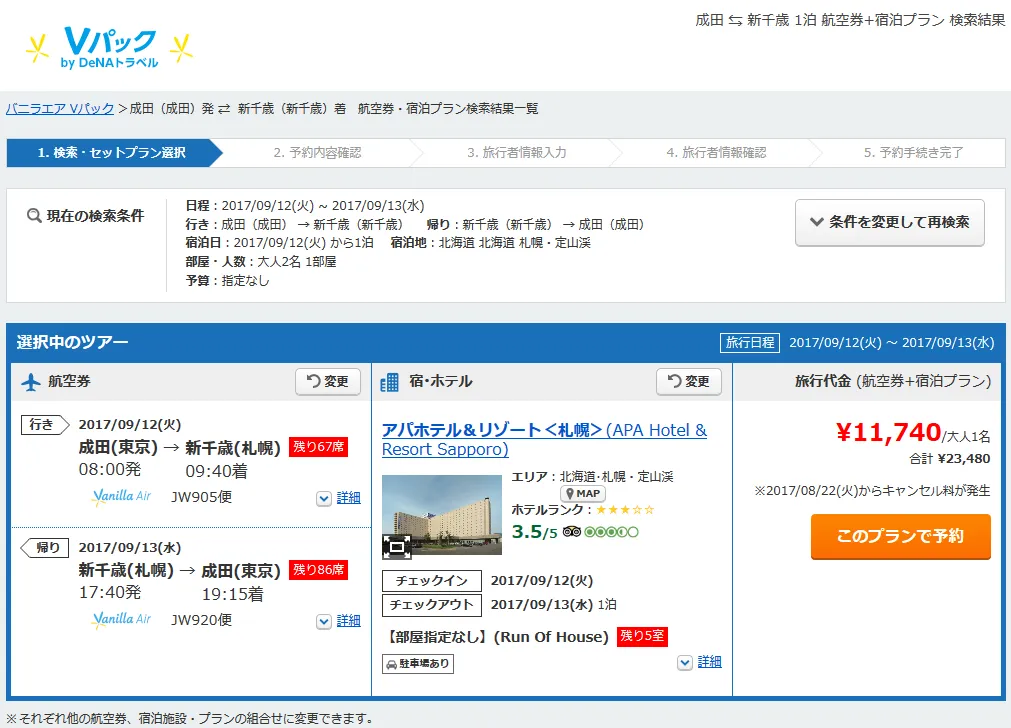Select step 1 検索・セットプラン選択 tab
The image size is (1011, 728).
[x=112, y=153]
